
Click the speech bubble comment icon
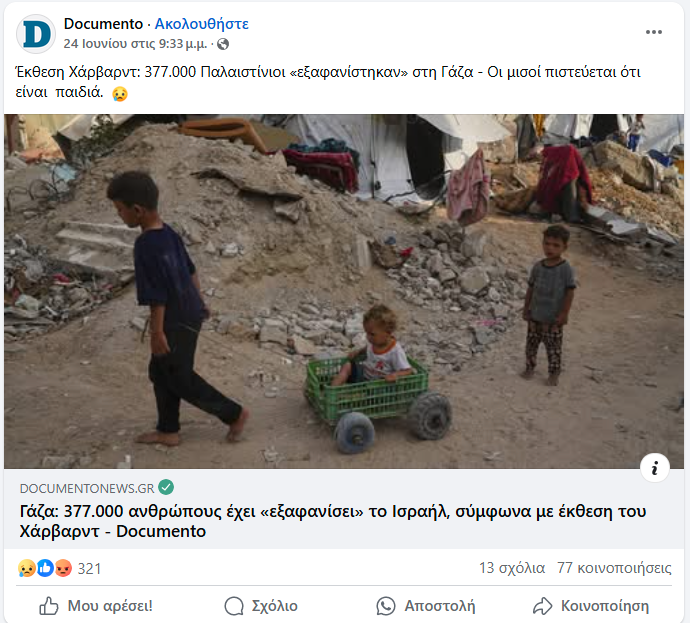234,606
